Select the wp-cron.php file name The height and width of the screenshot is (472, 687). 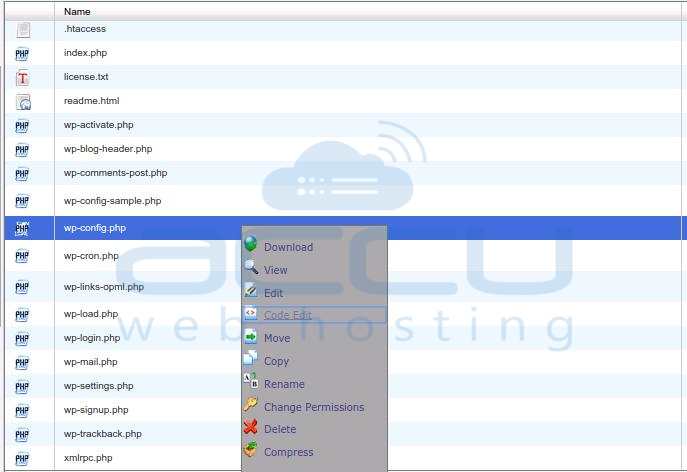click(x=91, y=256)
